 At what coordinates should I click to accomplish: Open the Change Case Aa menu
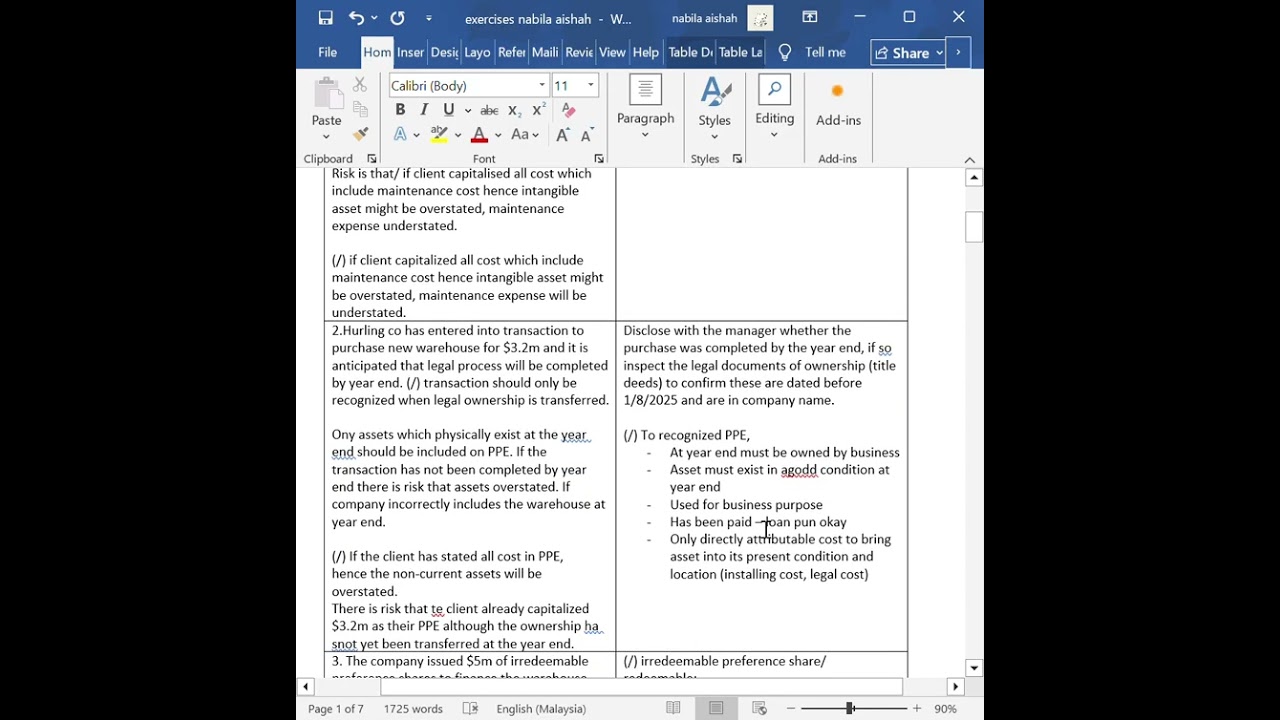coord(525,134)
